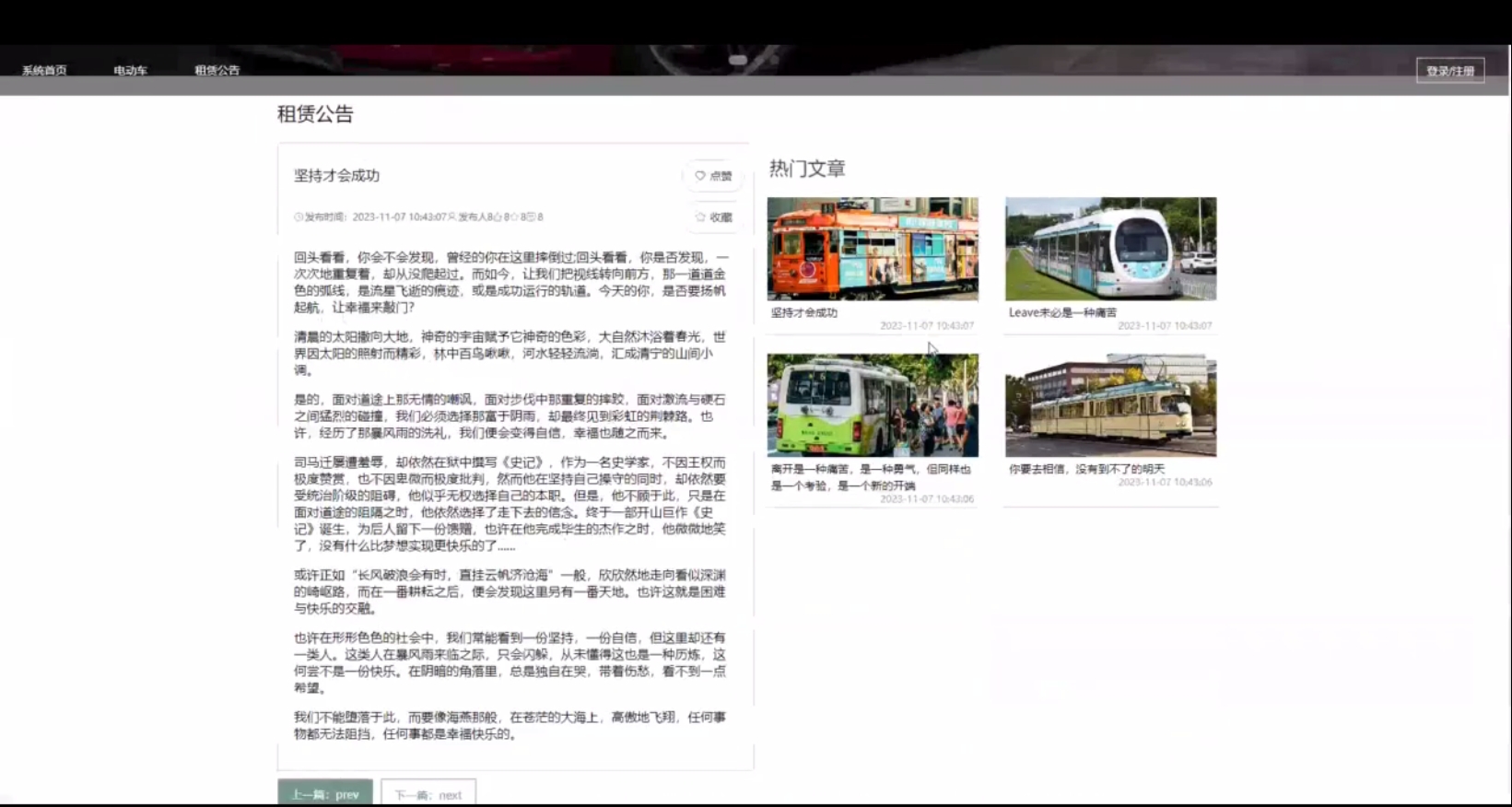
Task: Click the star icon on 收藏 button
Action: 700,217
